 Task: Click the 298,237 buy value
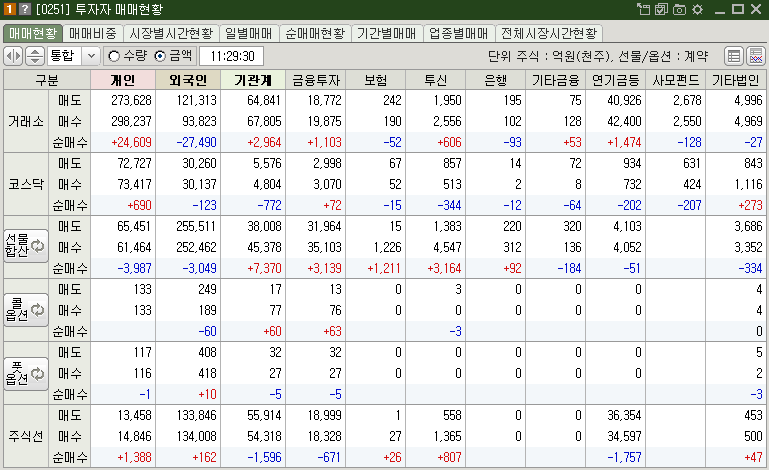(x=131, y=122)
